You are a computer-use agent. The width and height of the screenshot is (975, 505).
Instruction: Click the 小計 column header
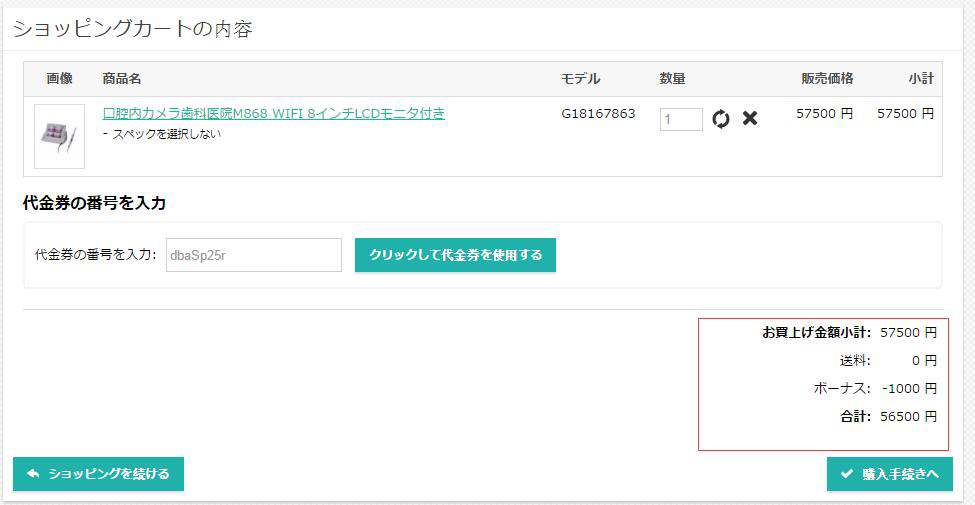[x=921, y=79]
